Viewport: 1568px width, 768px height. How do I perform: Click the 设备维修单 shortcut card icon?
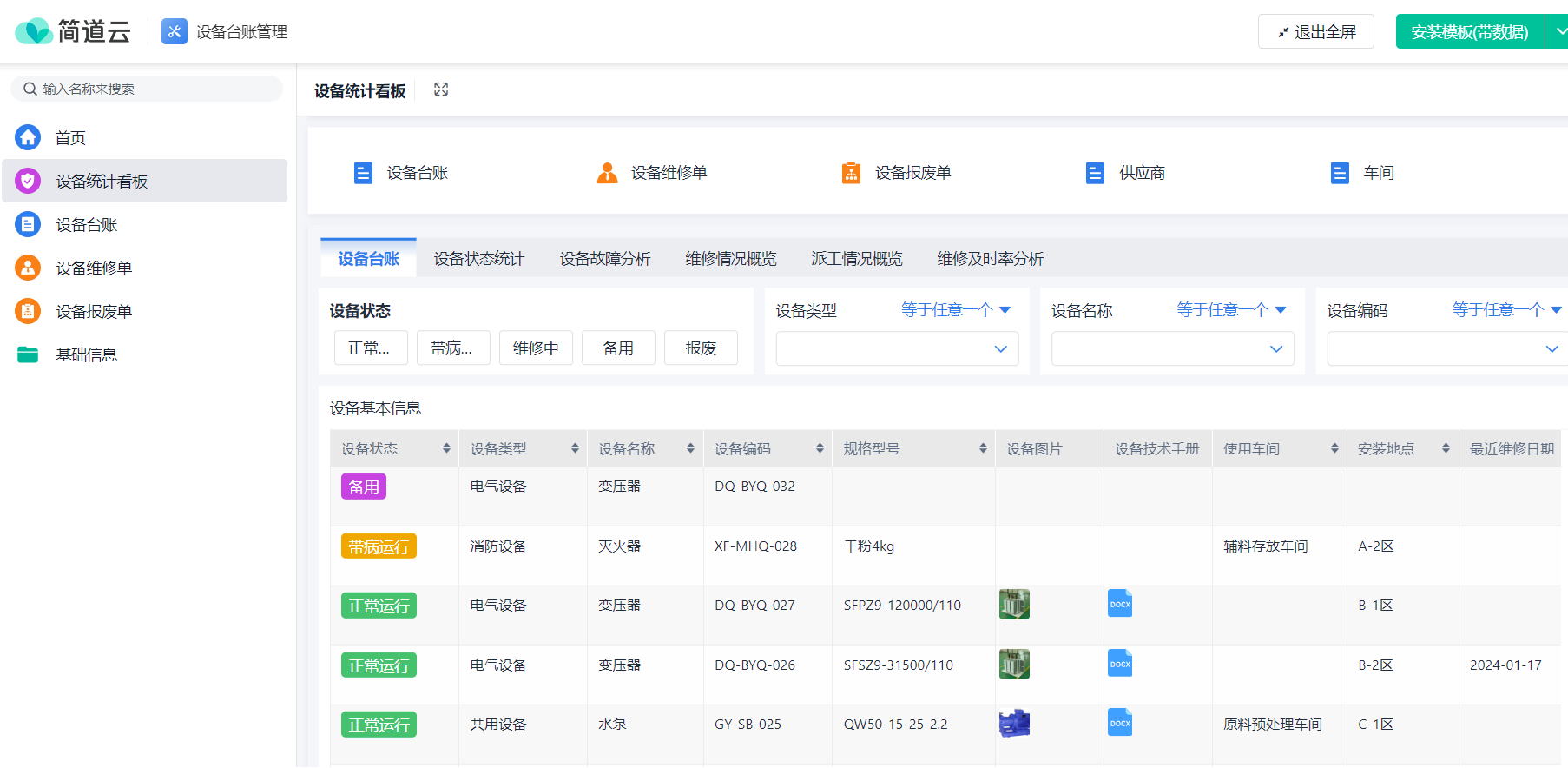(x=607, y=173)
